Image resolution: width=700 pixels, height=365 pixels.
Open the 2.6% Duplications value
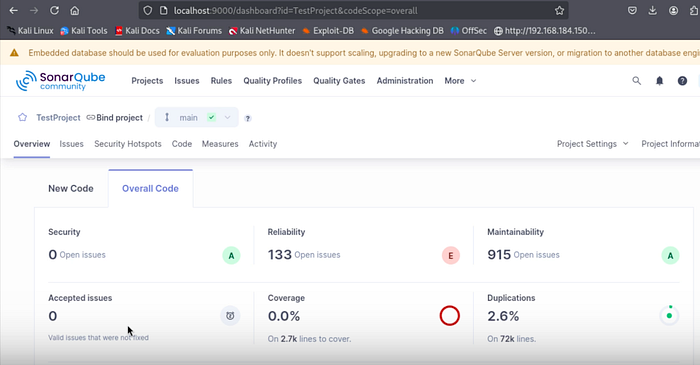click(x=503, y=316)
